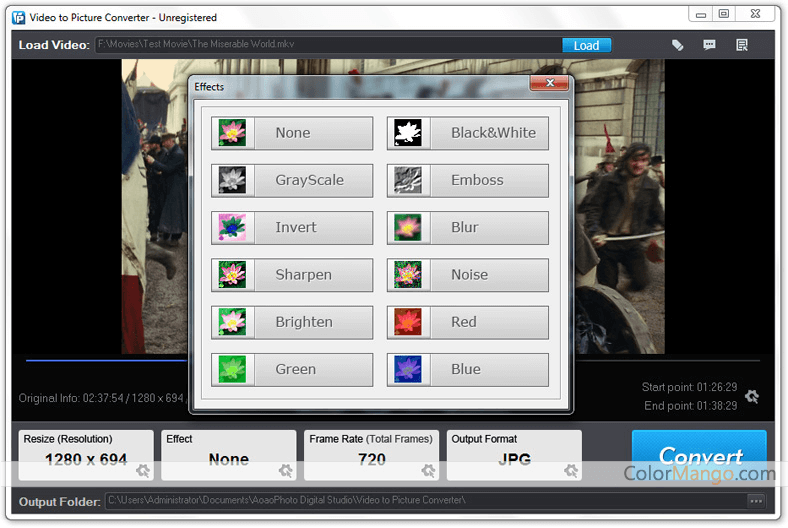Choose the Blur effect

click(x=468, y=227)
